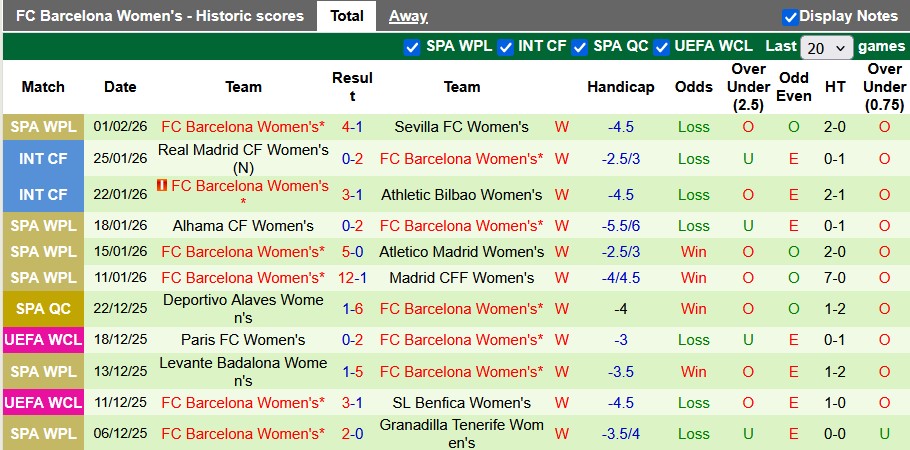Click the UEFA WCL badge on 18/12/25 row

pyautogui.click(x=43, y=340)
